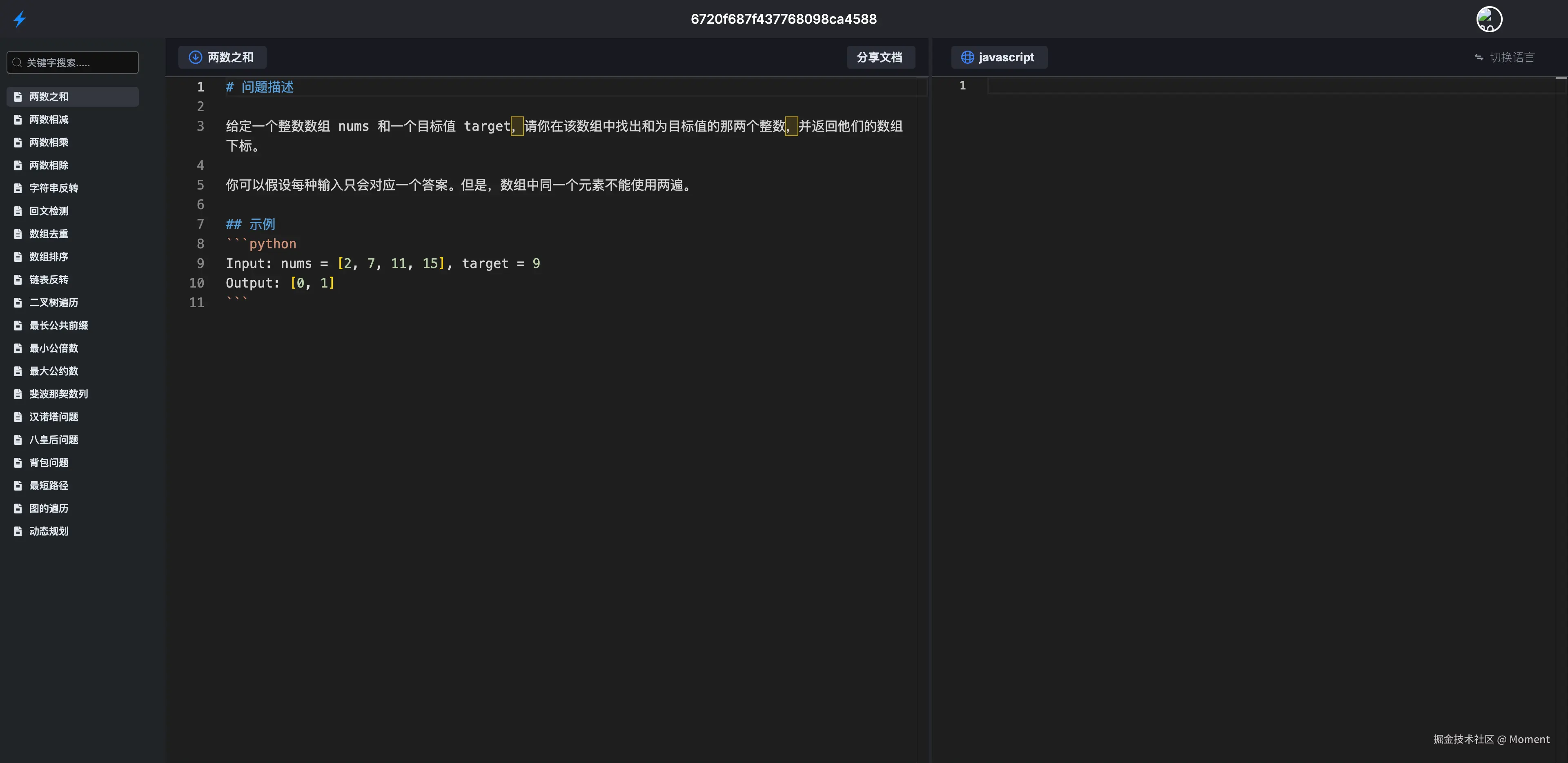
Task: Open the 链表反转 problem
Action: 72,280
